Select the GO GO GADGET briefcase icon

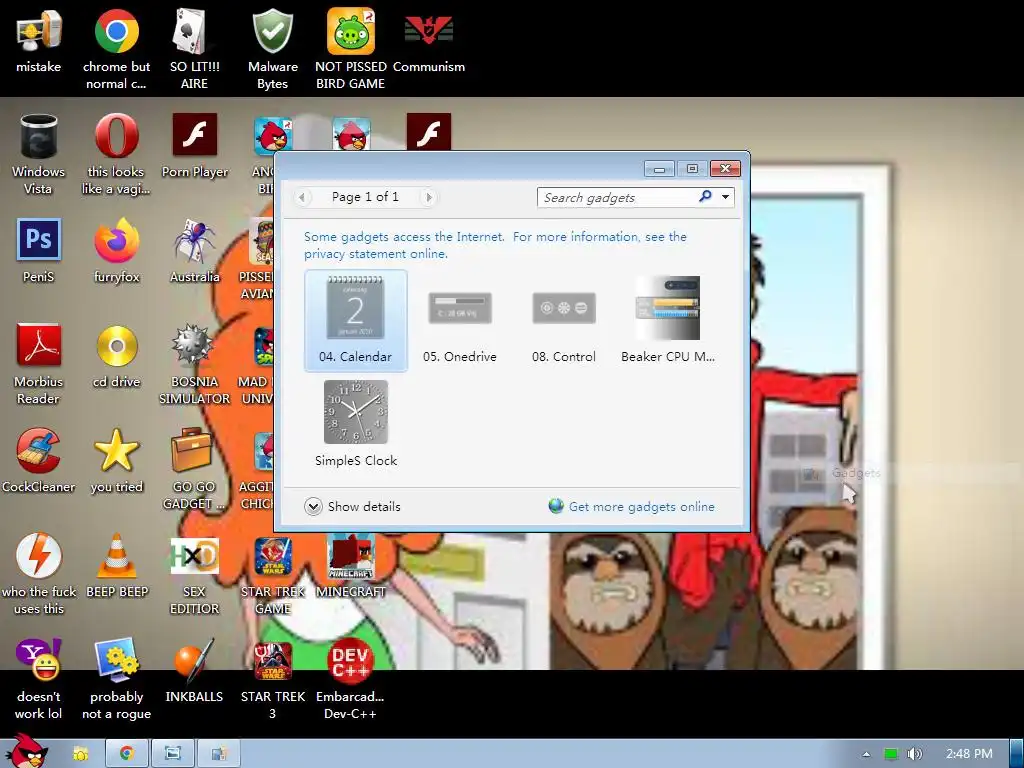click(x=194, y=470)
